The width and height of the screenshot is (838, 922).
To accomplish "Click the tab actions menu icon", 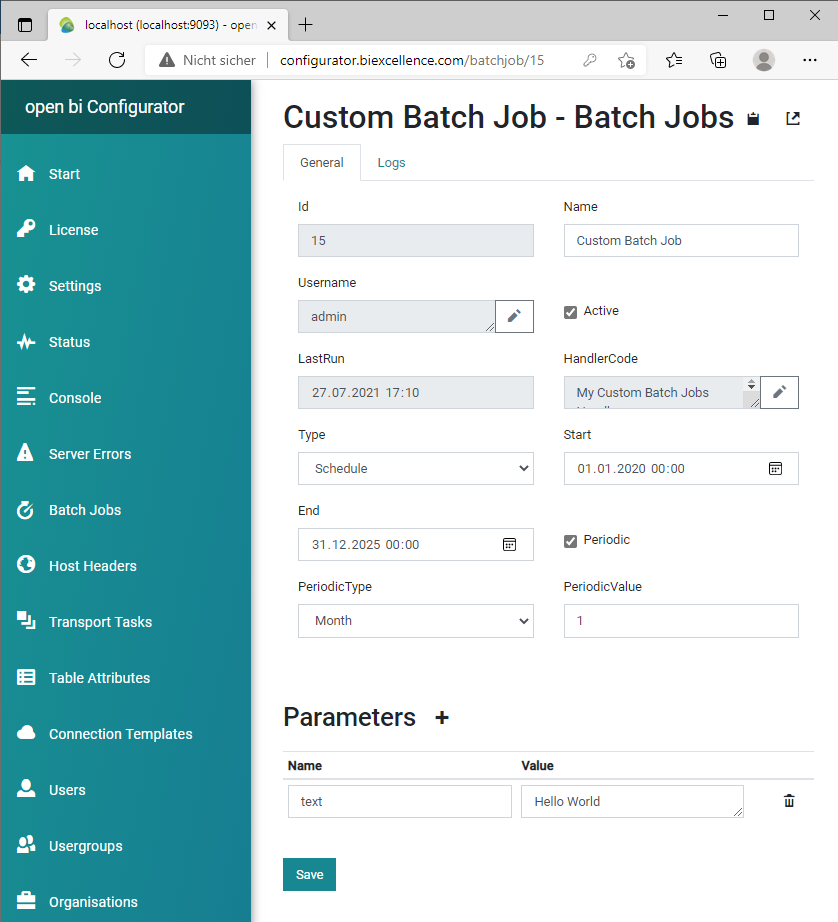I will tap(25, 25).
